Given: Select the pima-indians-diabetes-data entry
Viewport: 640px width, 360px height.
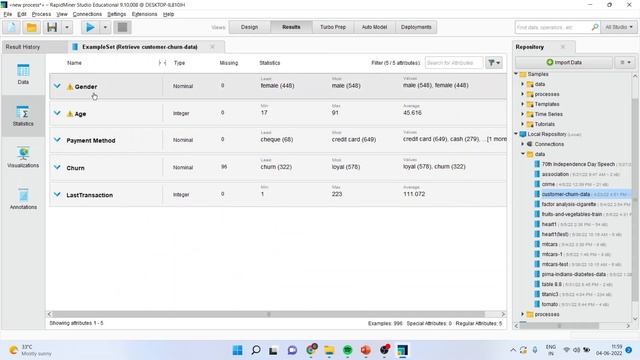Looking at the screenshot, I should [582, 274].
